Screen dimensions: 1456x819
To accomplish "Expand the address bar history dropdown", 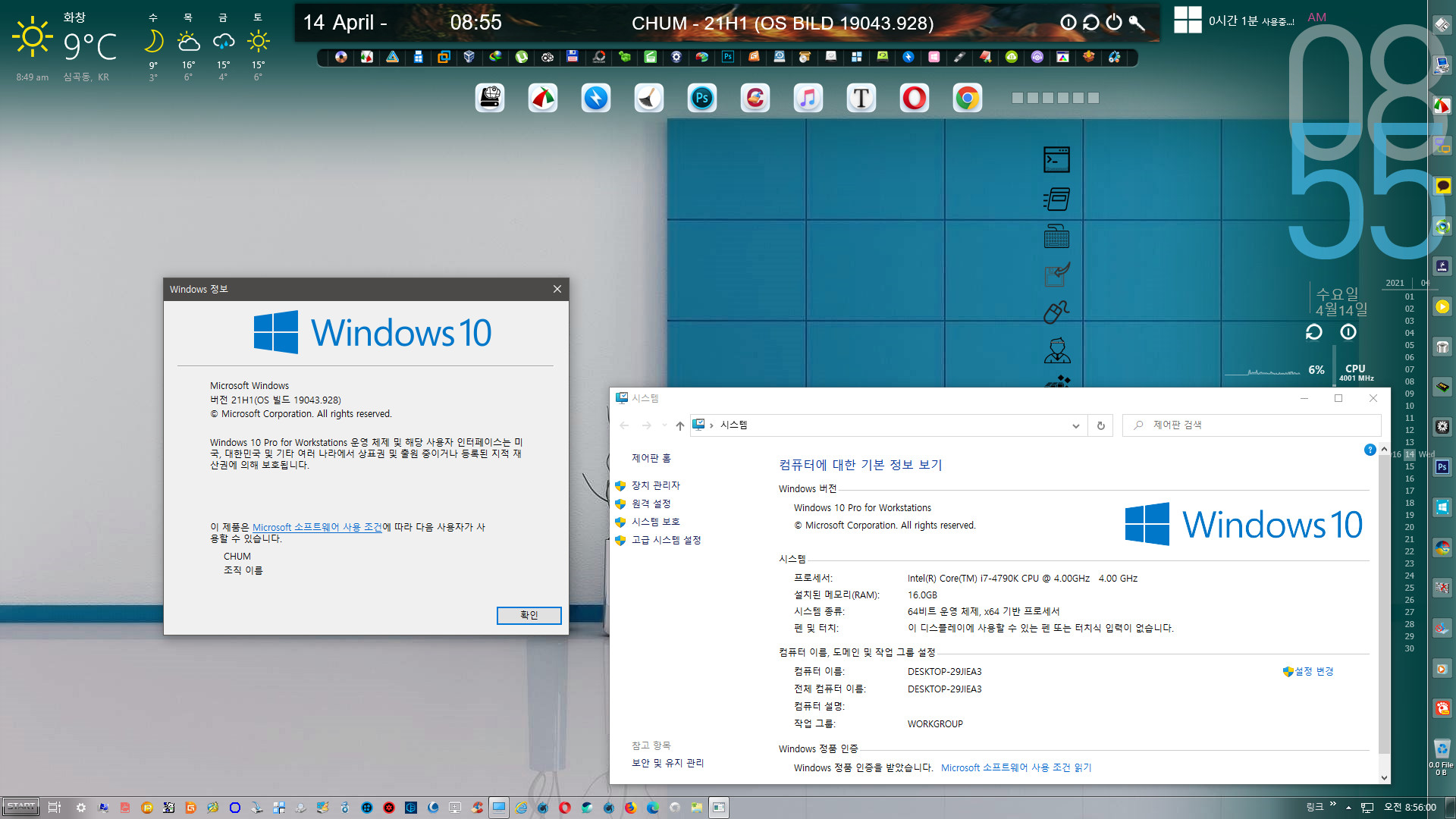I will [x=1075, y=425].
